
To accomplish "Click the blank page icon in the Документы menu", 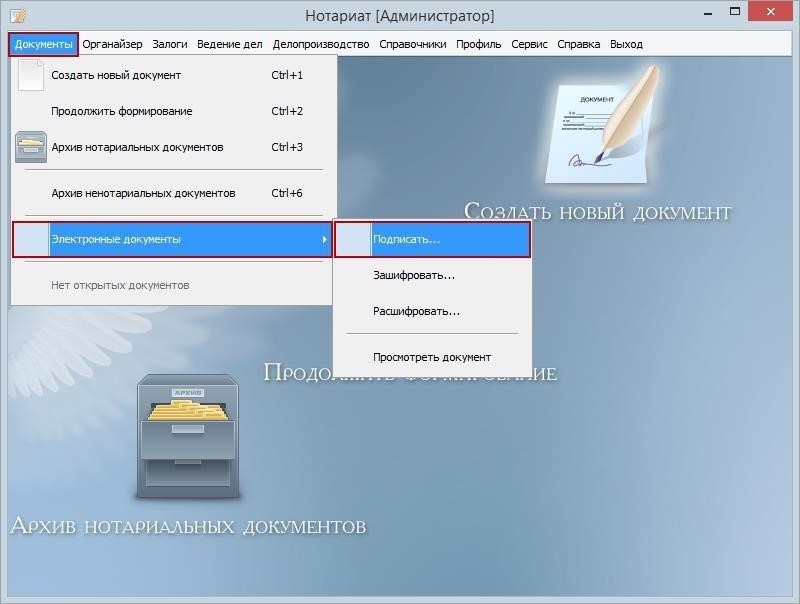I will pyautogui.click(x=31, y=76).
